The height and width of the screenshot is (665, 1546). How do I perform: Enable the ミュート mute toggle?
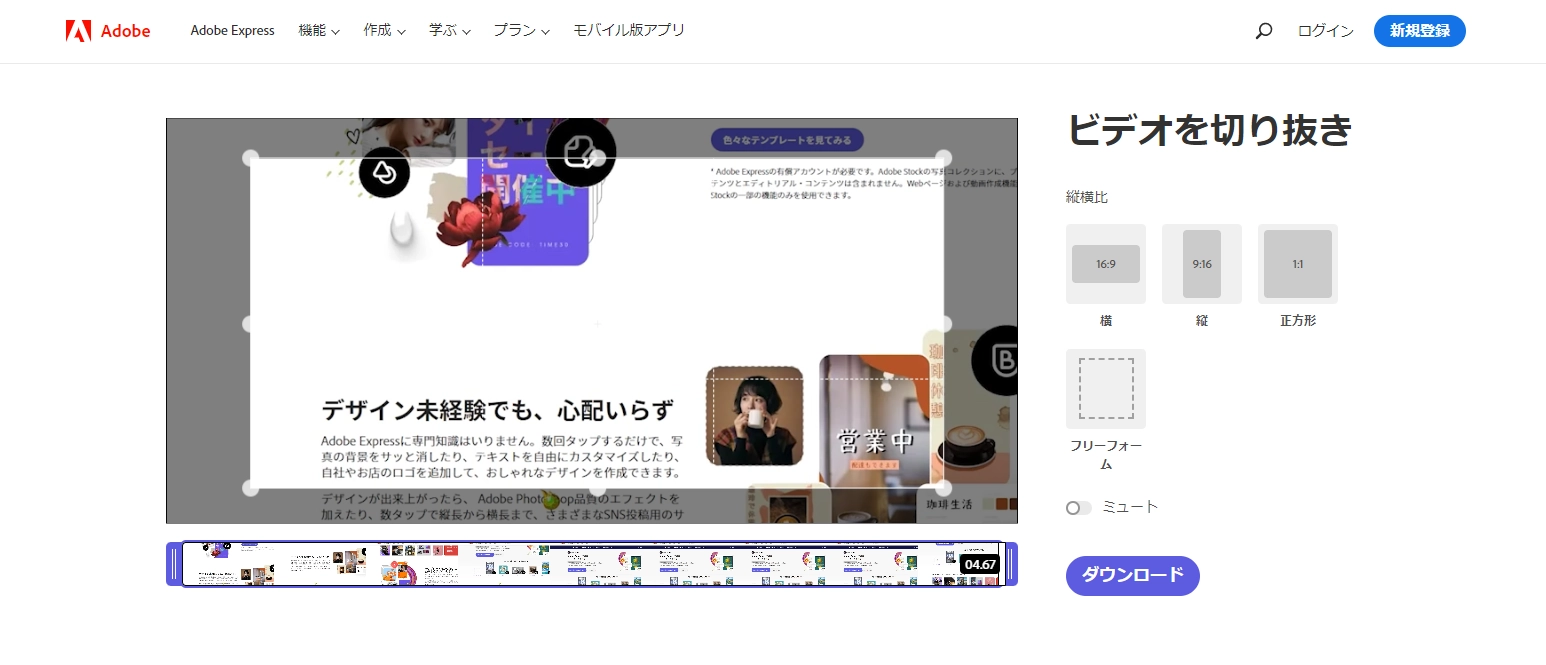pyautogui.click(x=1078, y=507)
